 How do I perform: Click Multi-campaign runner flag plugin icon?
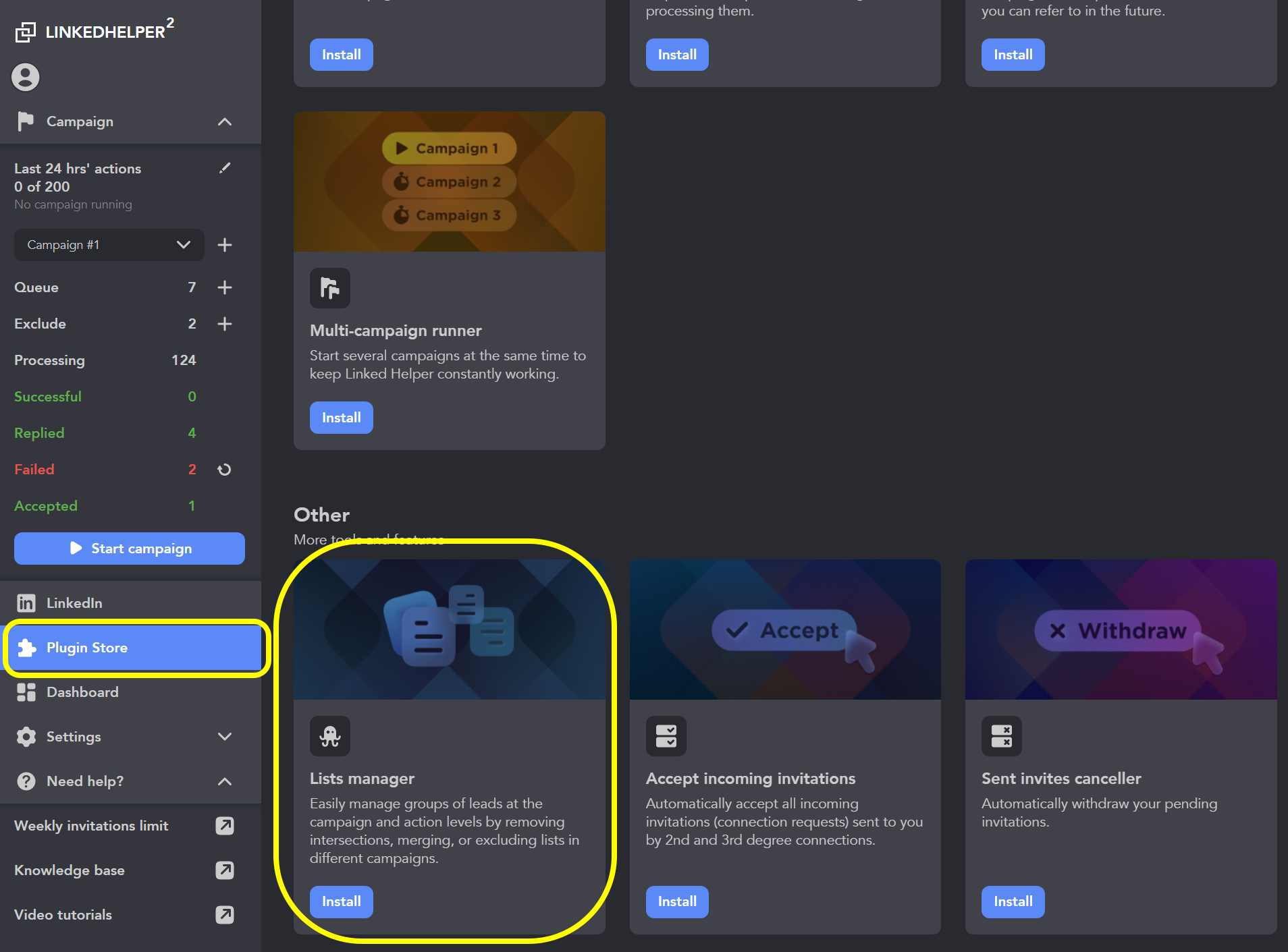click(330, 288)
